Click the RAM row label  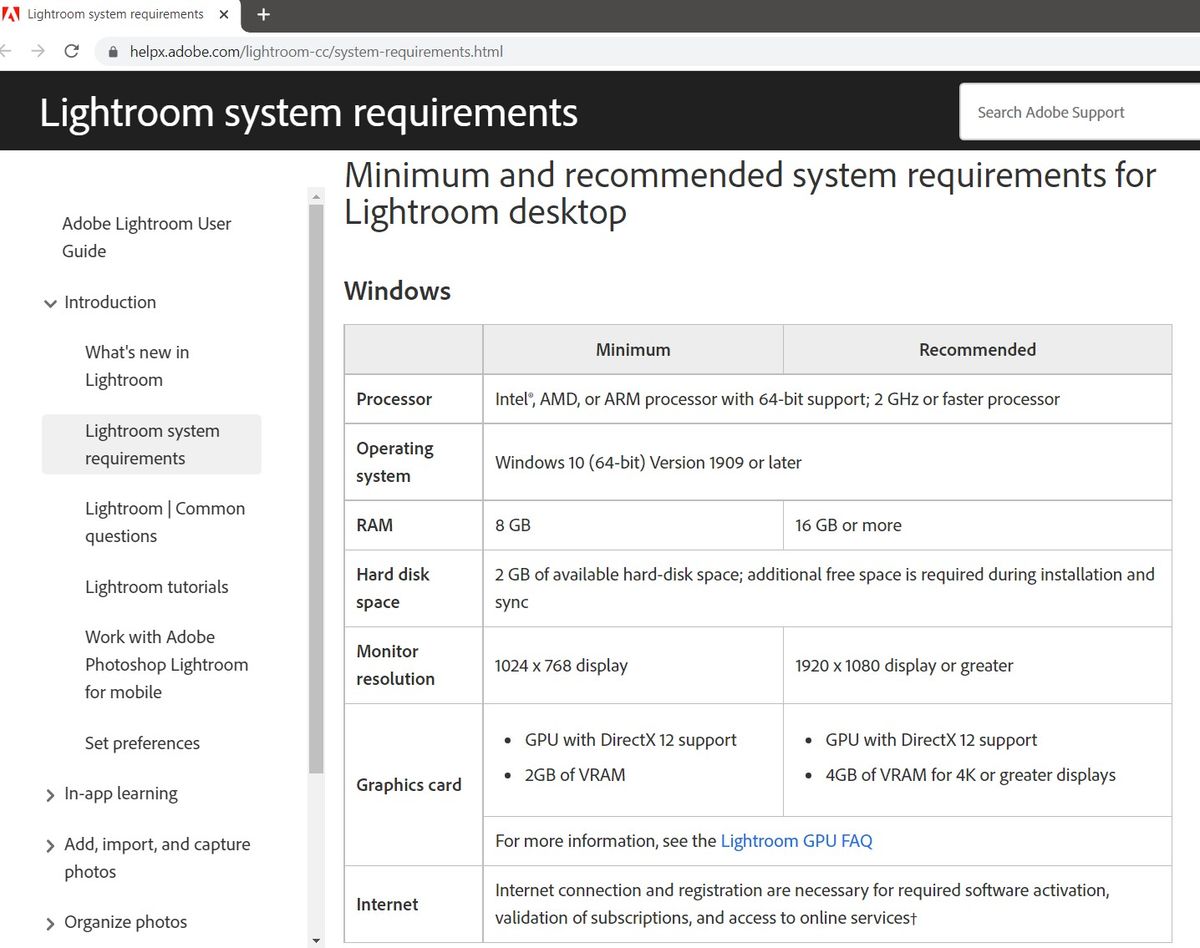coord(374,525)
